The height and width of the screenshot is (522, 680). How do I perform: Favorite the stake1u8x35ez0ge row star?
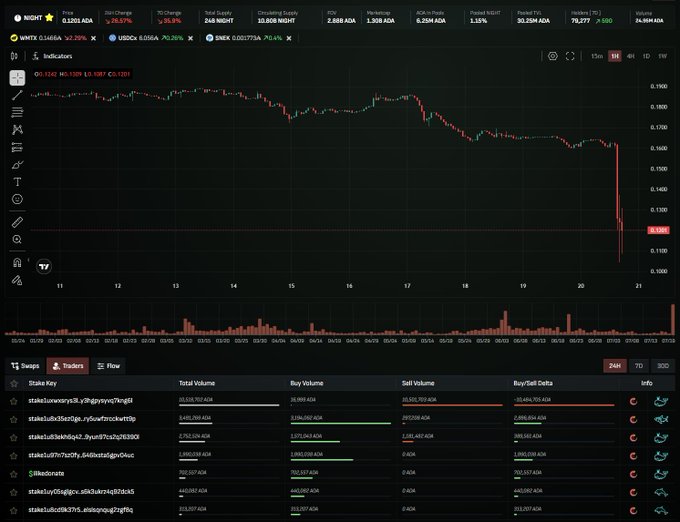point(14,419)
